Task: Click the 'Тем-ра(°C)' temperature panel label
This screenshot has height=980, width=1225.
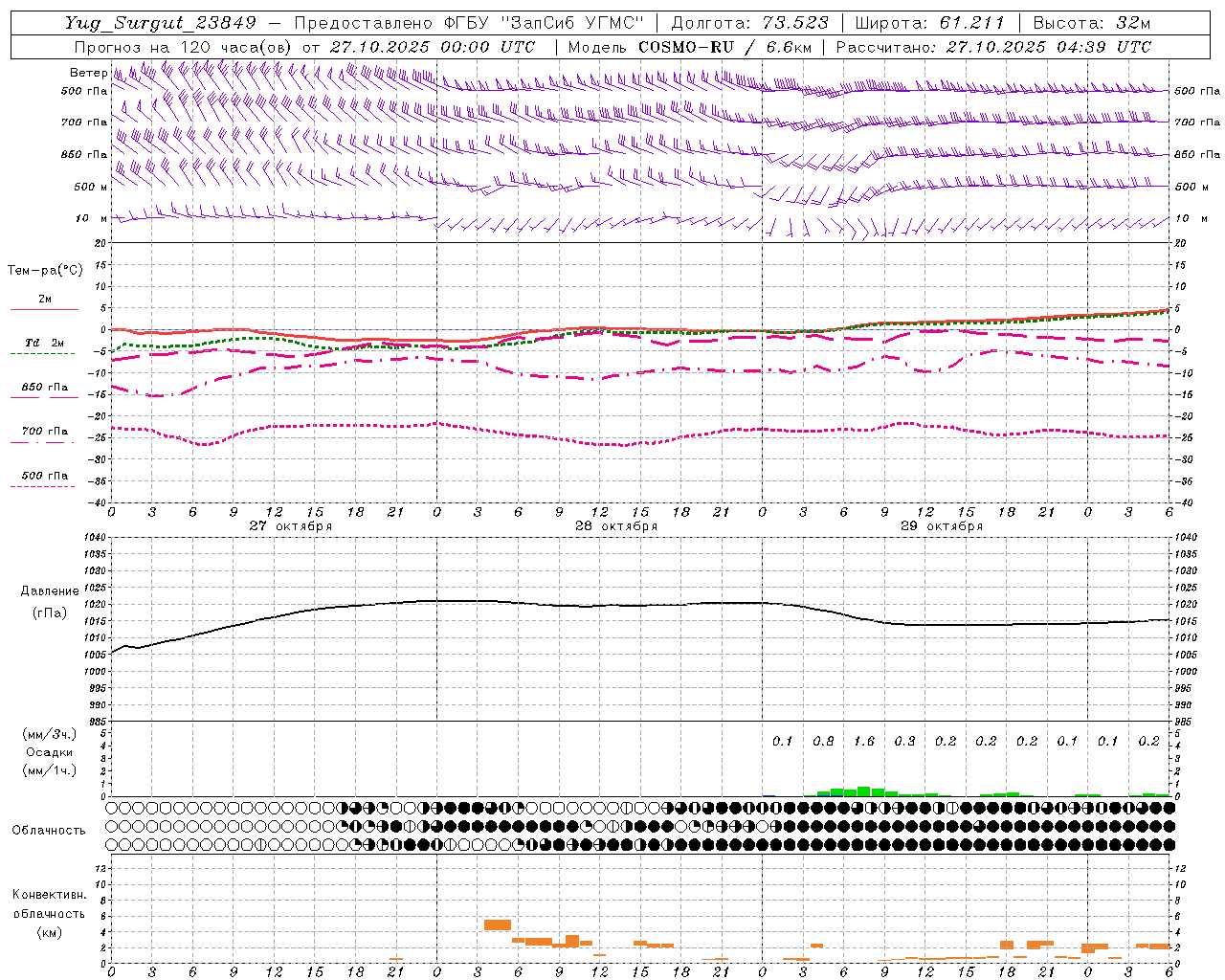Action: [x=45, y=271]
